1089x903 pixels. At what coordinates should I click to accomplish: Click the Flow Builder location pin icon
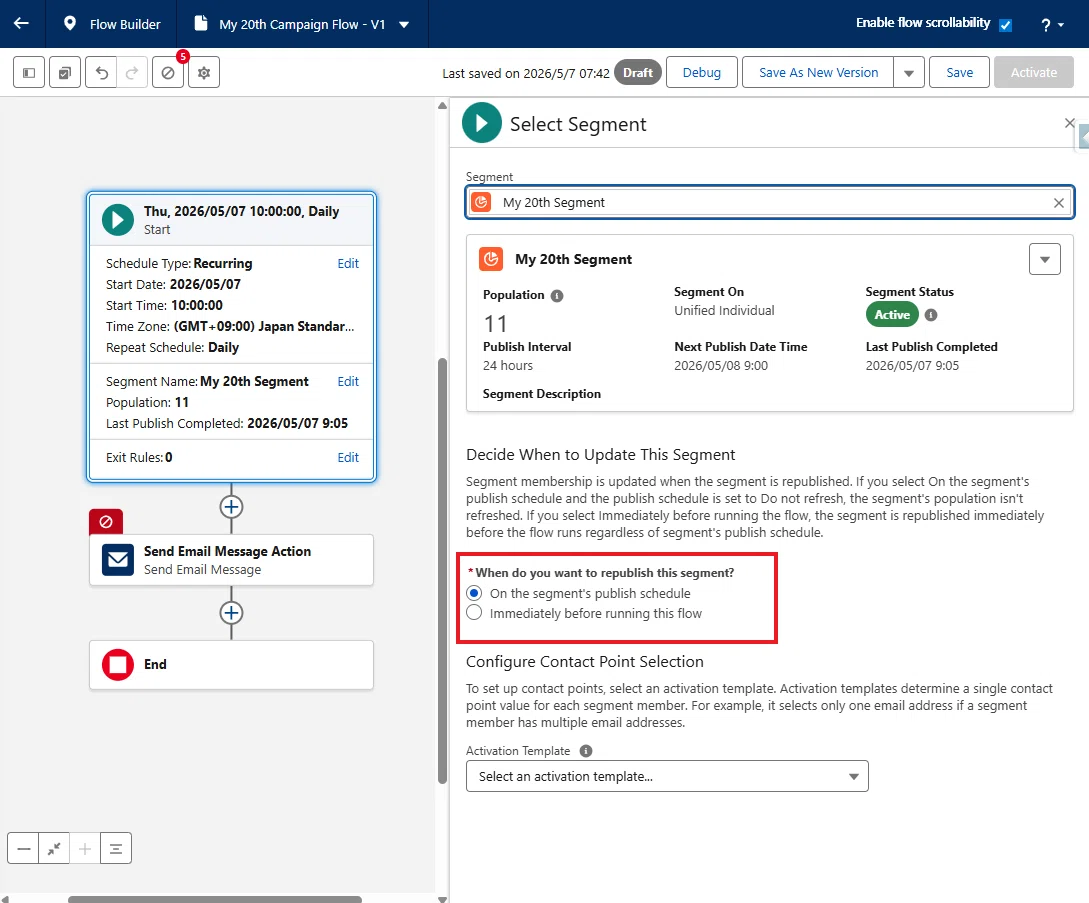(69, 24)
